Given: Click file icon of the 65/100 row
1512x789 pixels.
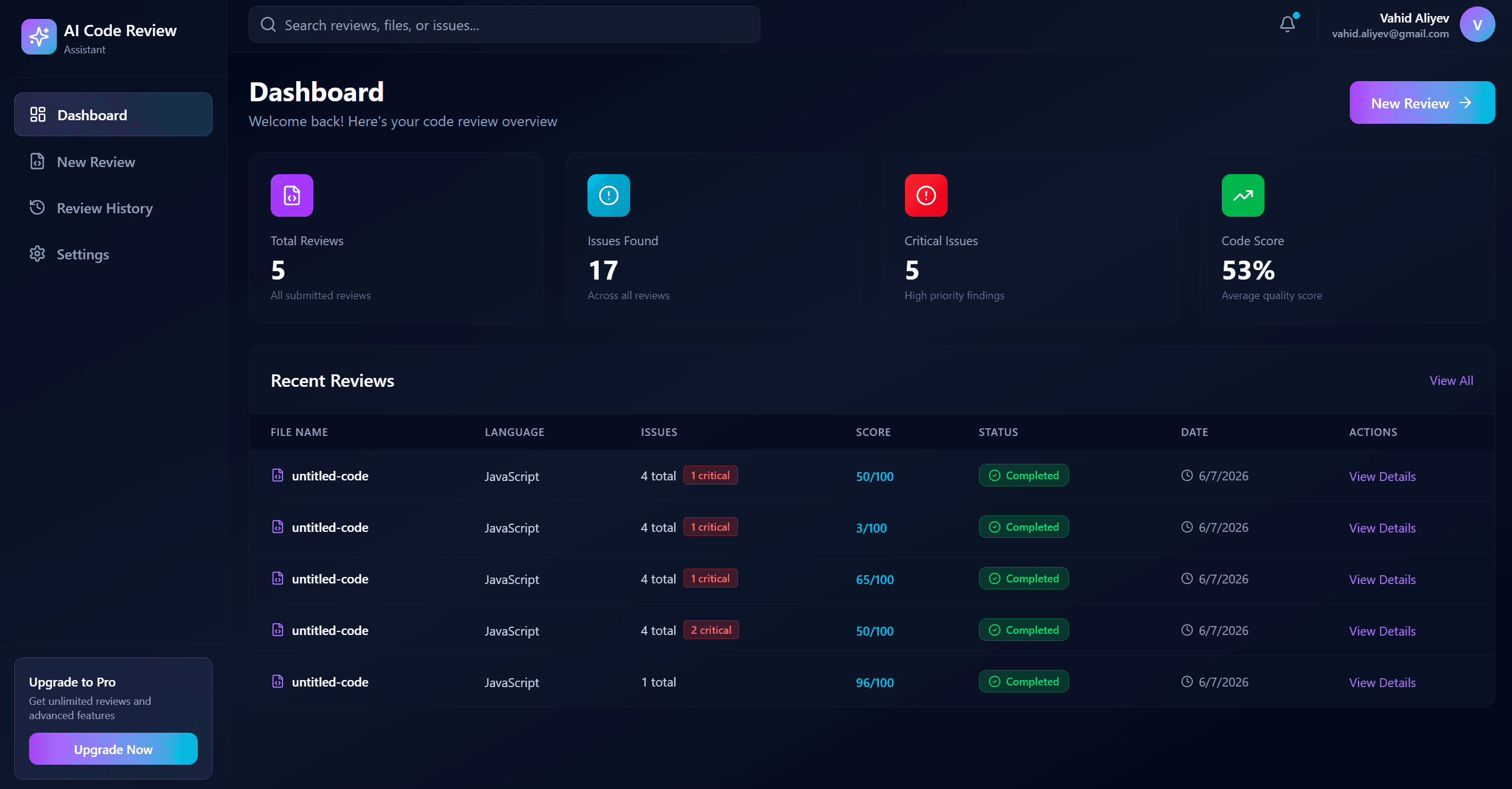Looking at the screenshot, I should click(x=278, y=578).
